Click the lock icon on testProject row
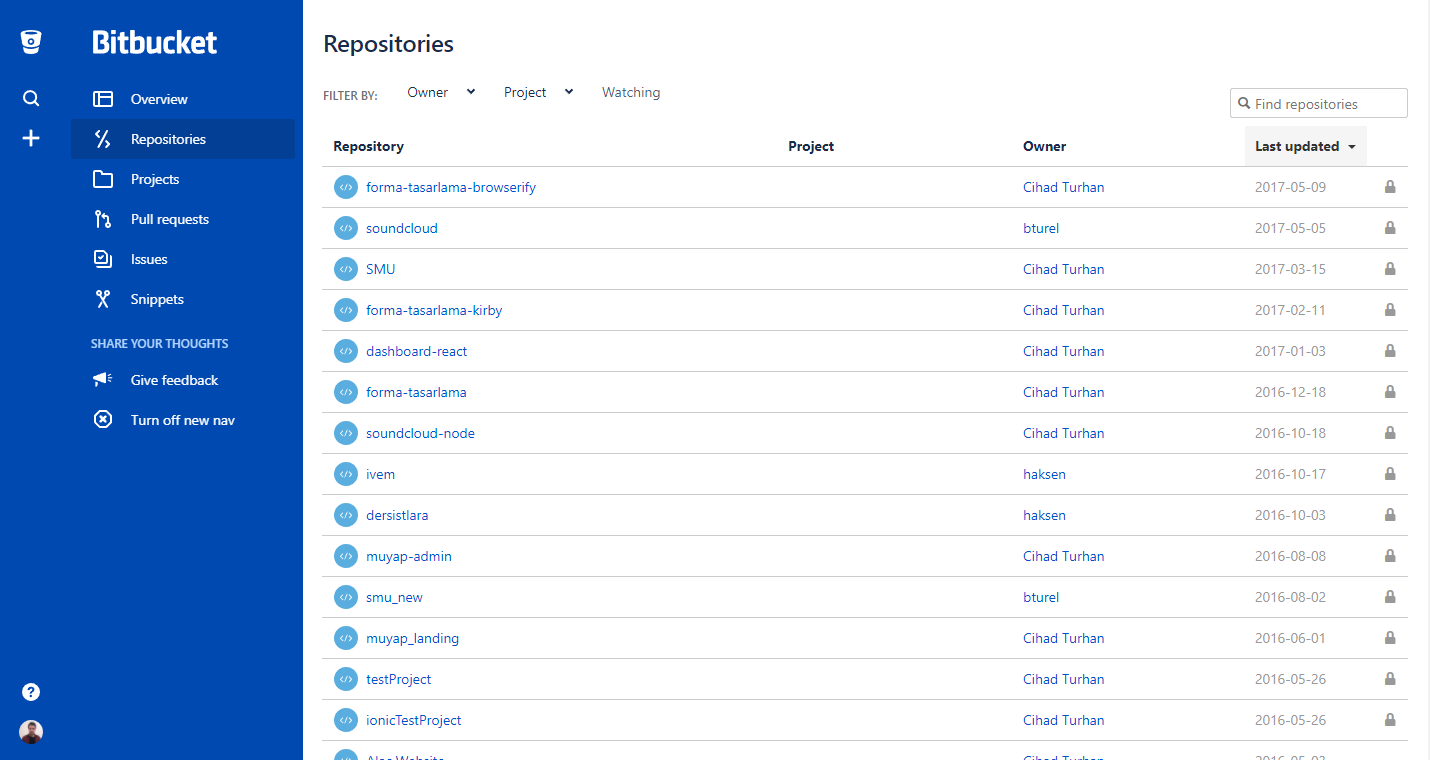Viewport: 1430px width, 760px height. point(1390,679)
